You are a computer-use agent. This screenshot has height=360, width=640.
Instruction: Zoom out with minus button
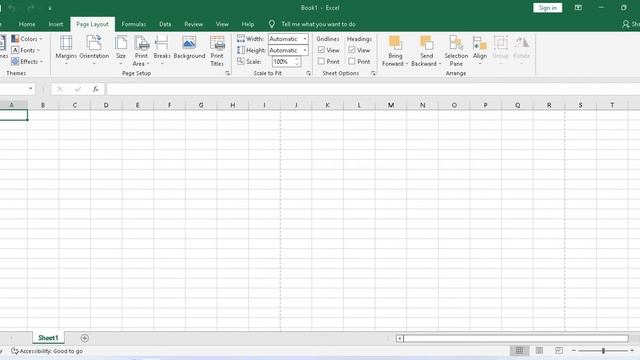(573, 351)
